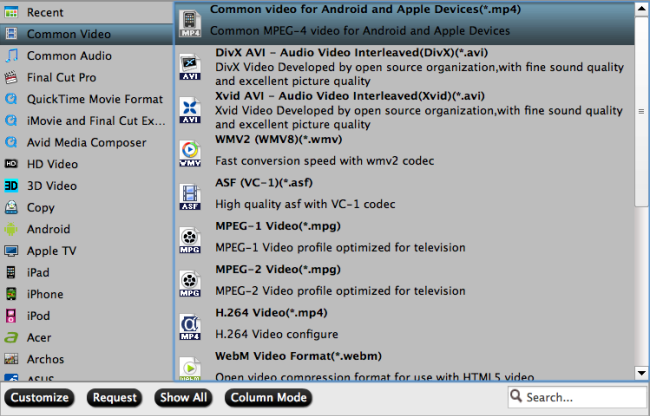This screenshot has height=416, width=650.
Task: Open the HD Video category
Action: (x=87, y=164)
